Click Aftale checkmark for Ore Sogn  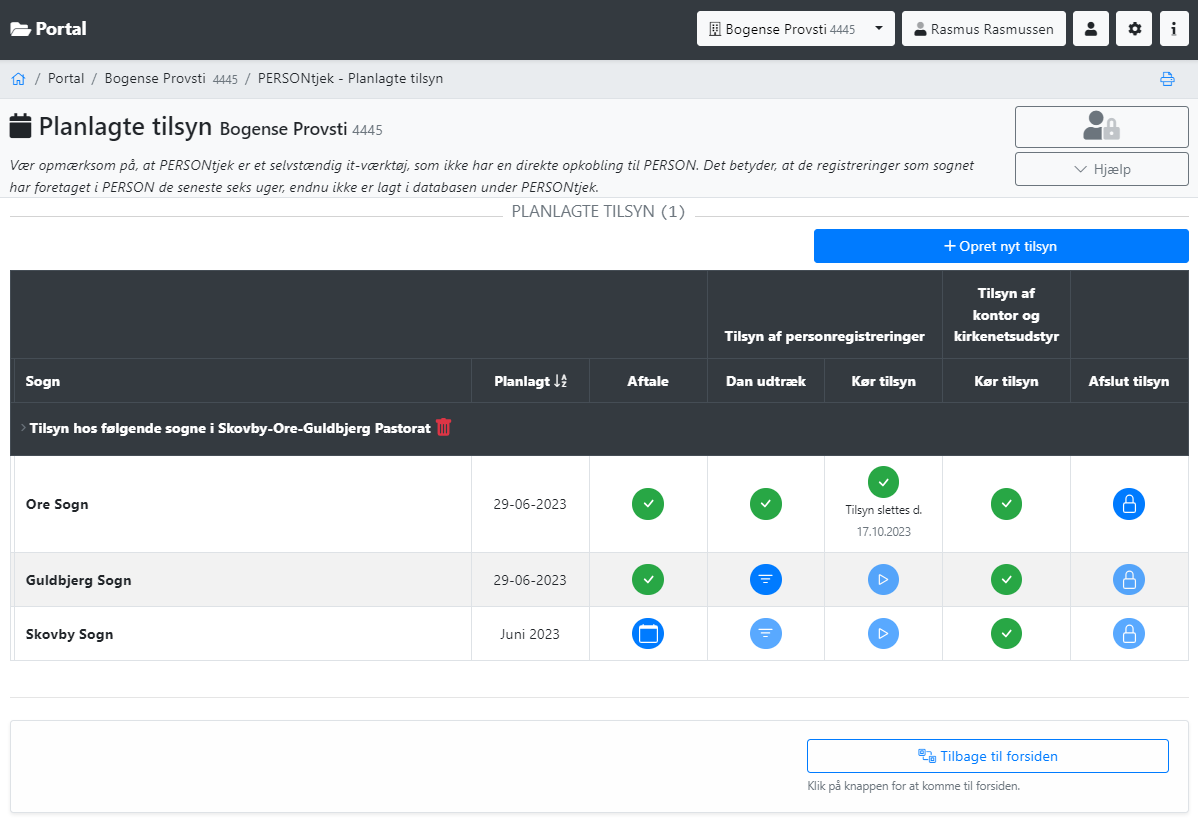tap(648, 504)
